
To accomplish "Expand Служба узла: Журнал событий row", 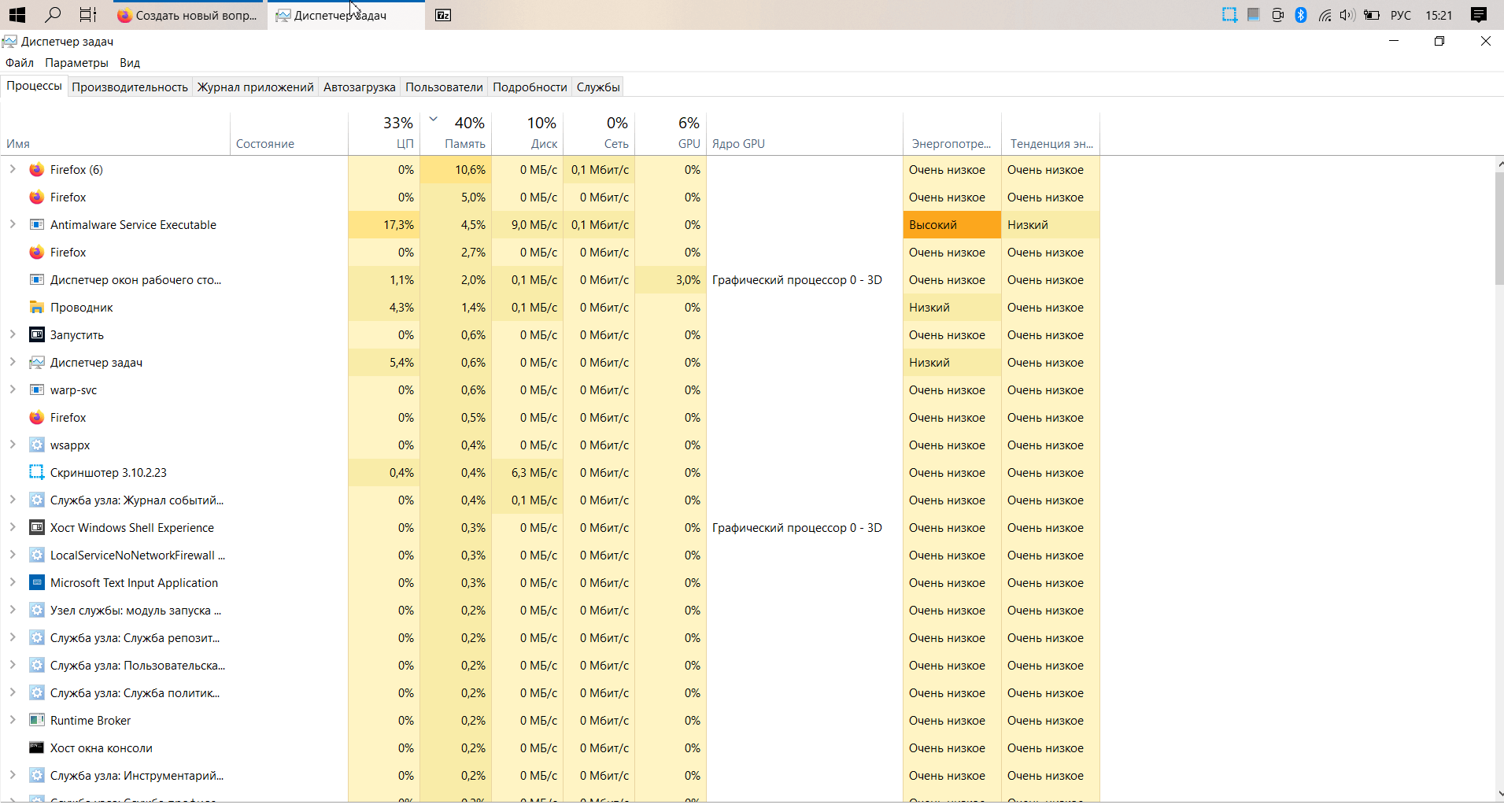I will (x=13, y=500).
